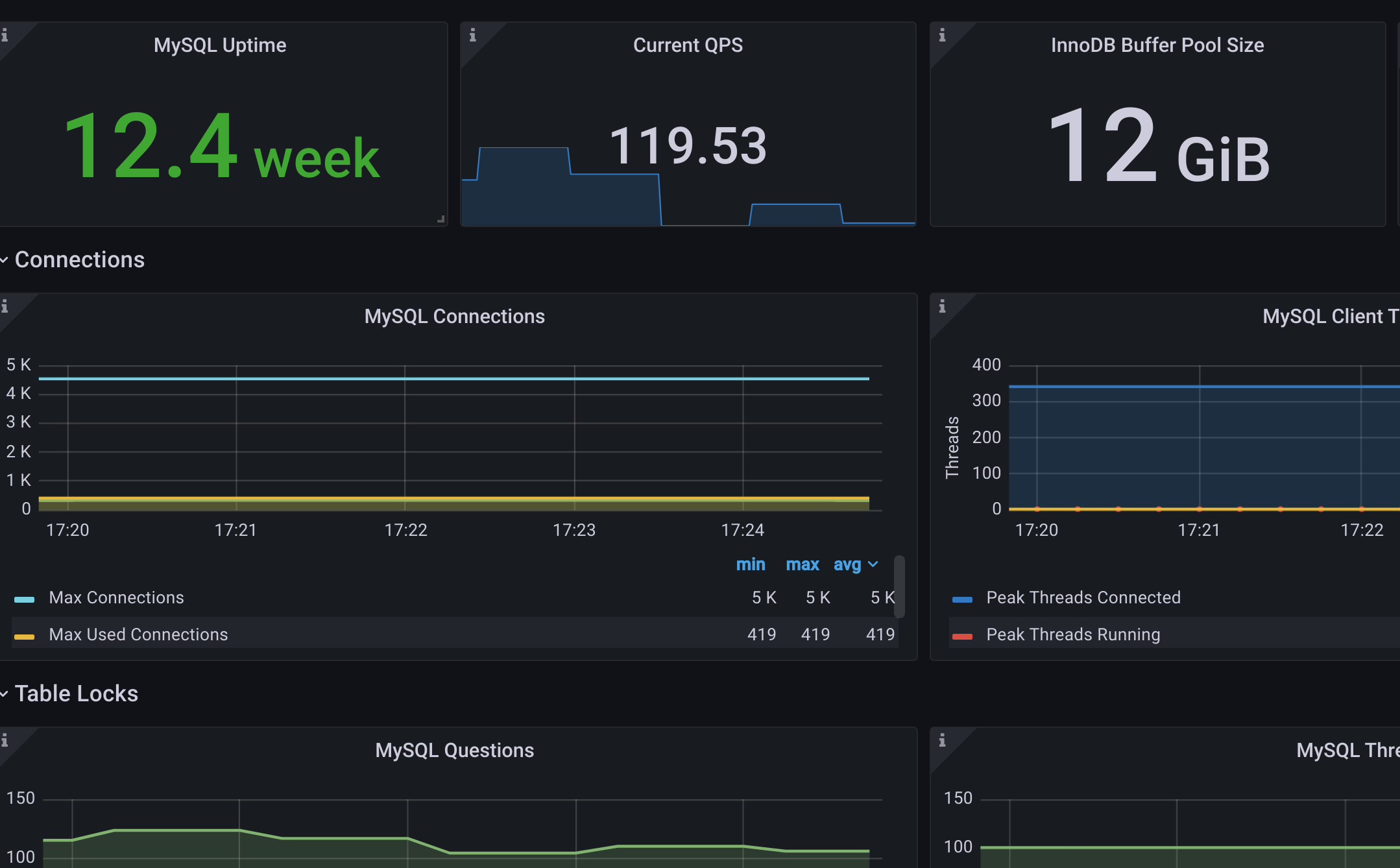Sort legend by min column

pyautogui.click(x=751, y=564)
